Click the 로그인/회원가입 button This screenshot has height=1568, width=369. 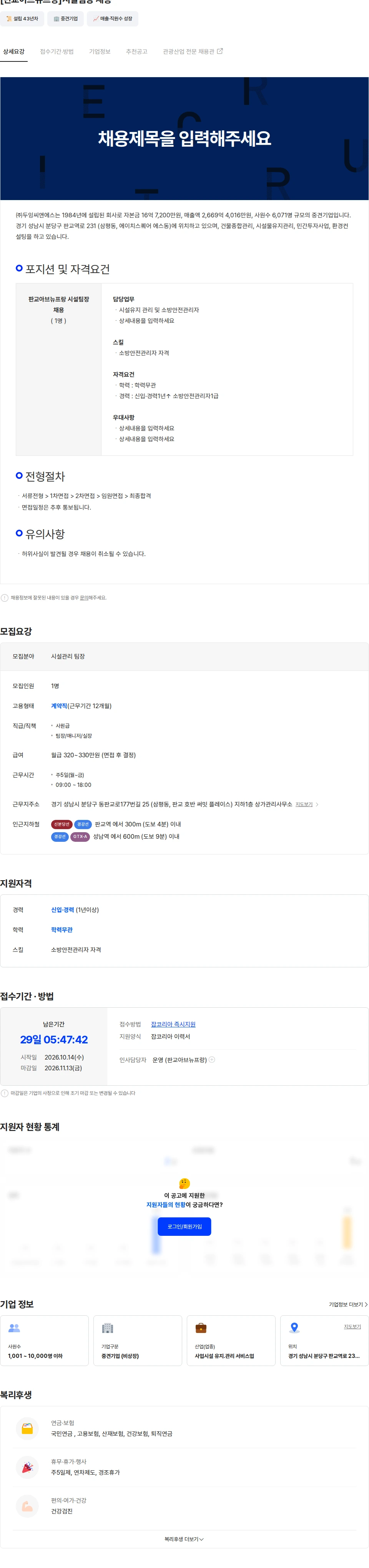coord(184,1227)
